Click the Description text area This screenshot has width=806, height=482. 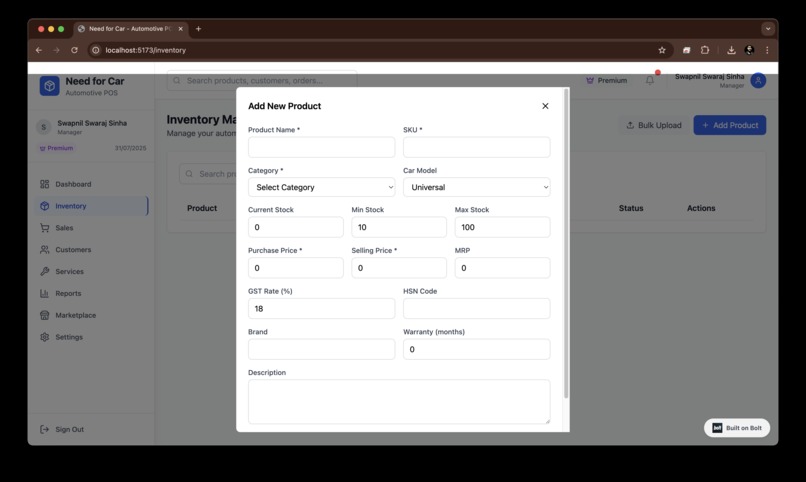coord(399,401)
